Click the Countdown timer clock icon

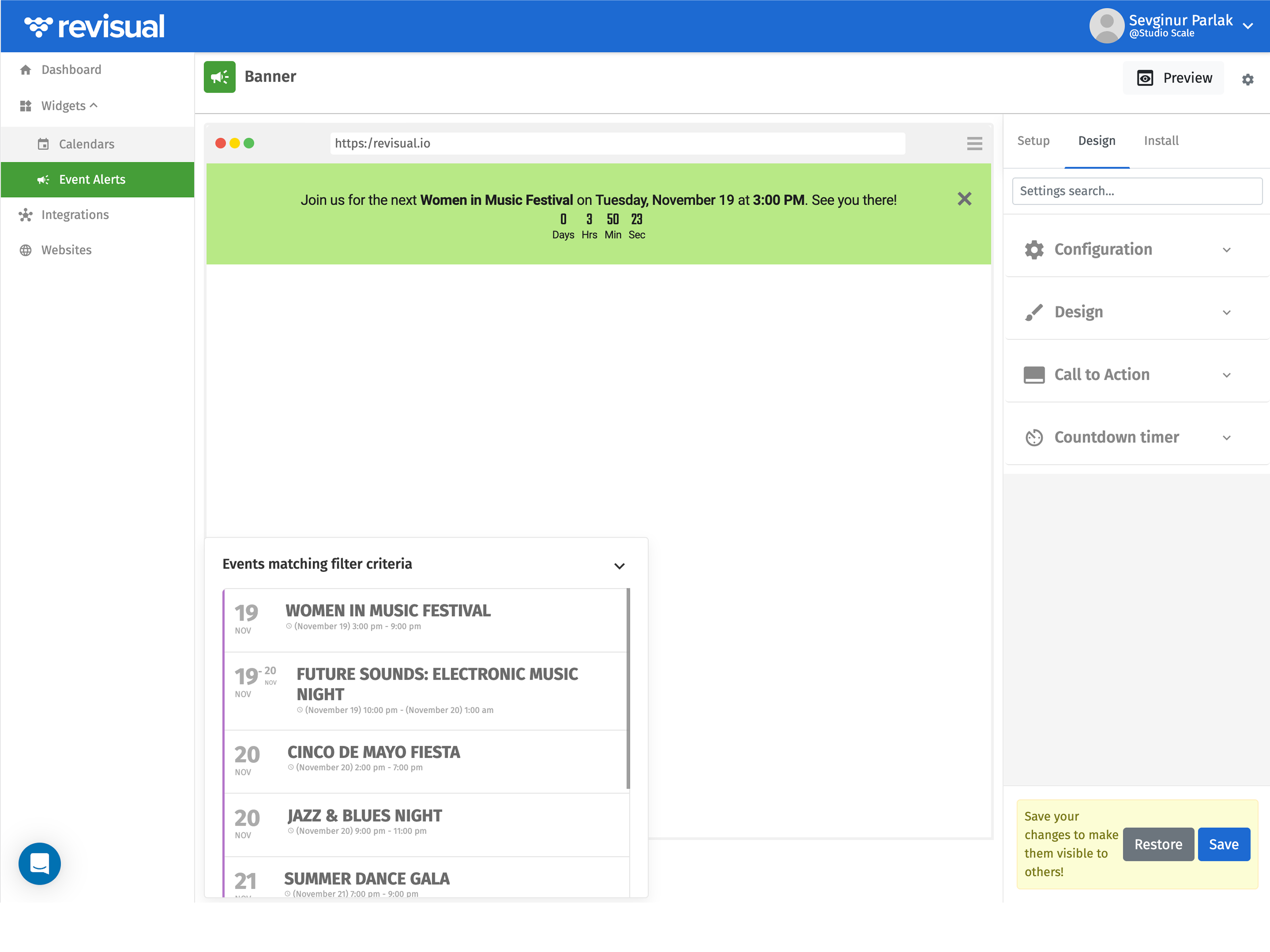1034,437
